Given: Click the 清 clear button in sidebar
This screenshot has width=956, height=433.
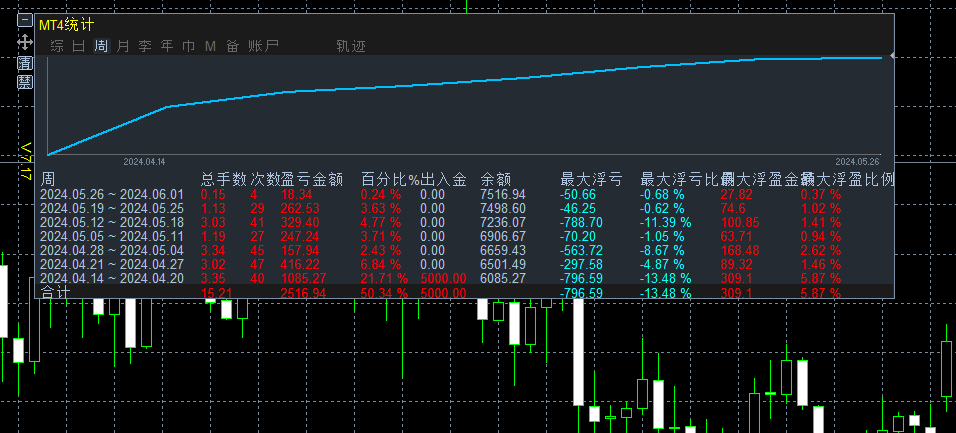Looking at the screenshot, I should pyautogui.click(x=24, y=63).
